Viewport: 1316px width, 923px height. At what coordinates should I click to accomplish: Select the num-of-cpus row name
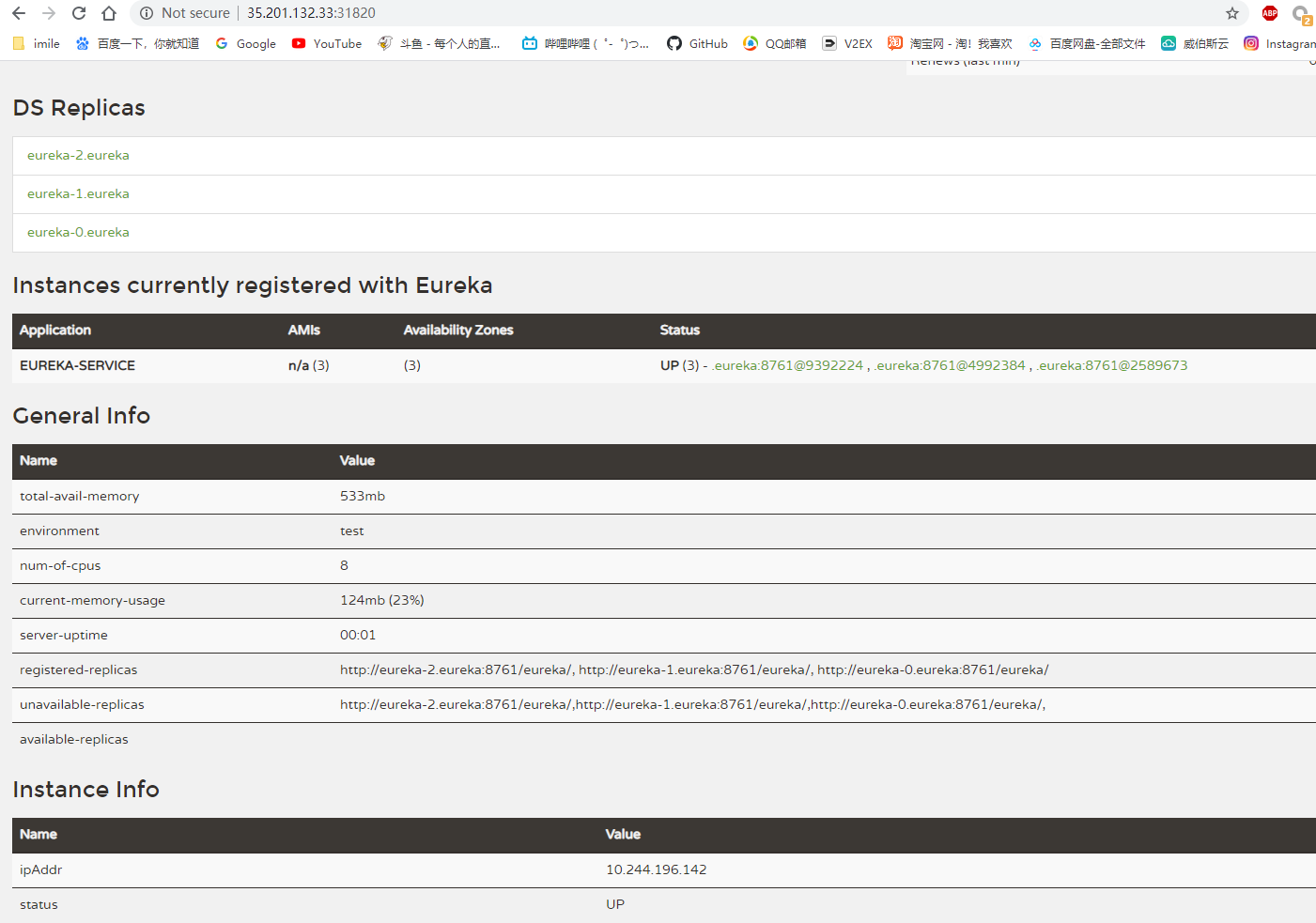[60, 565]
